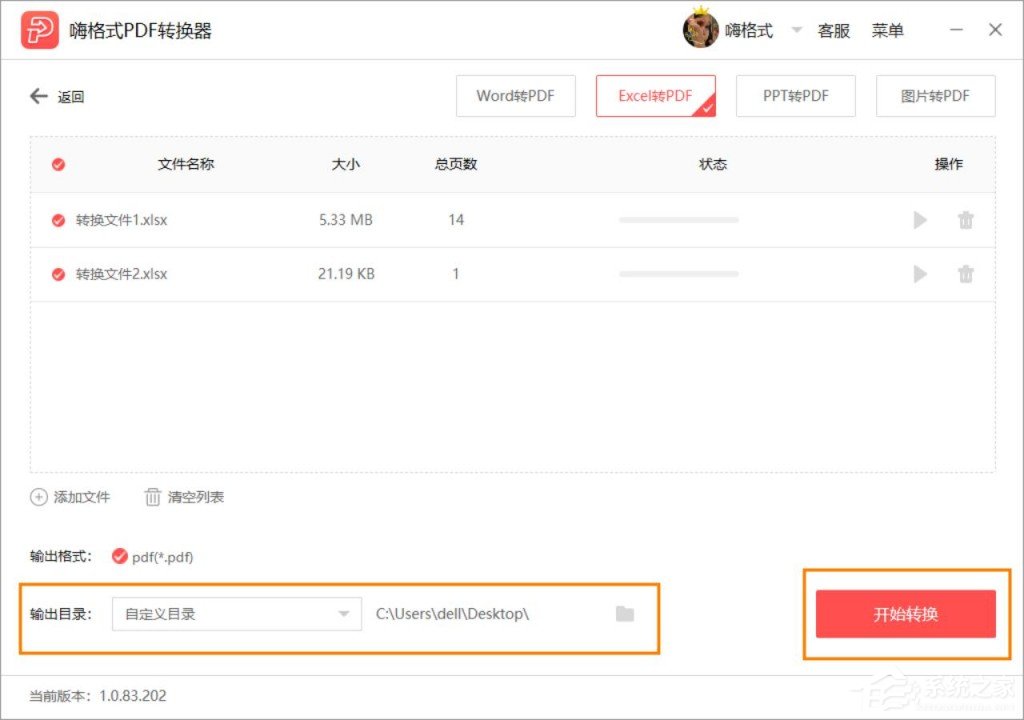
Task: Browse output folder using the folder icon
Action: coord(625,614)
